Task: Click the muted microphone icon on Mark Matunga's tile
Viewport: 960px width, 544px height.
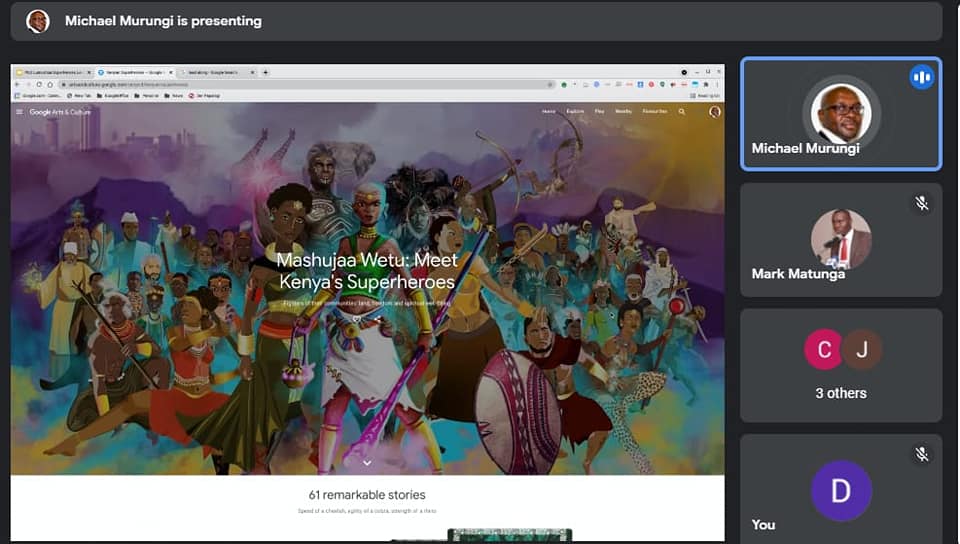Action: (922, 203)
